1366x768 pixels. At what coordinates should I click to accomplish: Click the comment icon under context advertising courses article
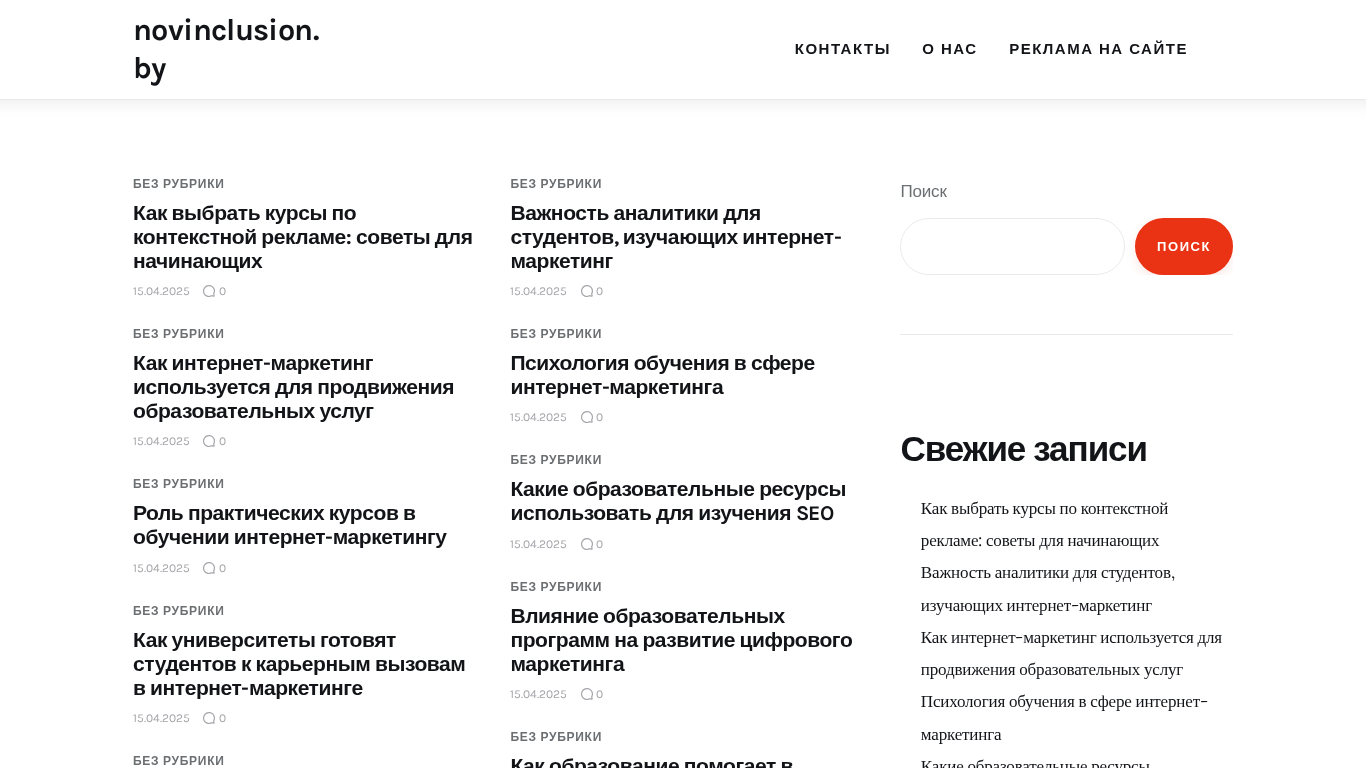209,291
